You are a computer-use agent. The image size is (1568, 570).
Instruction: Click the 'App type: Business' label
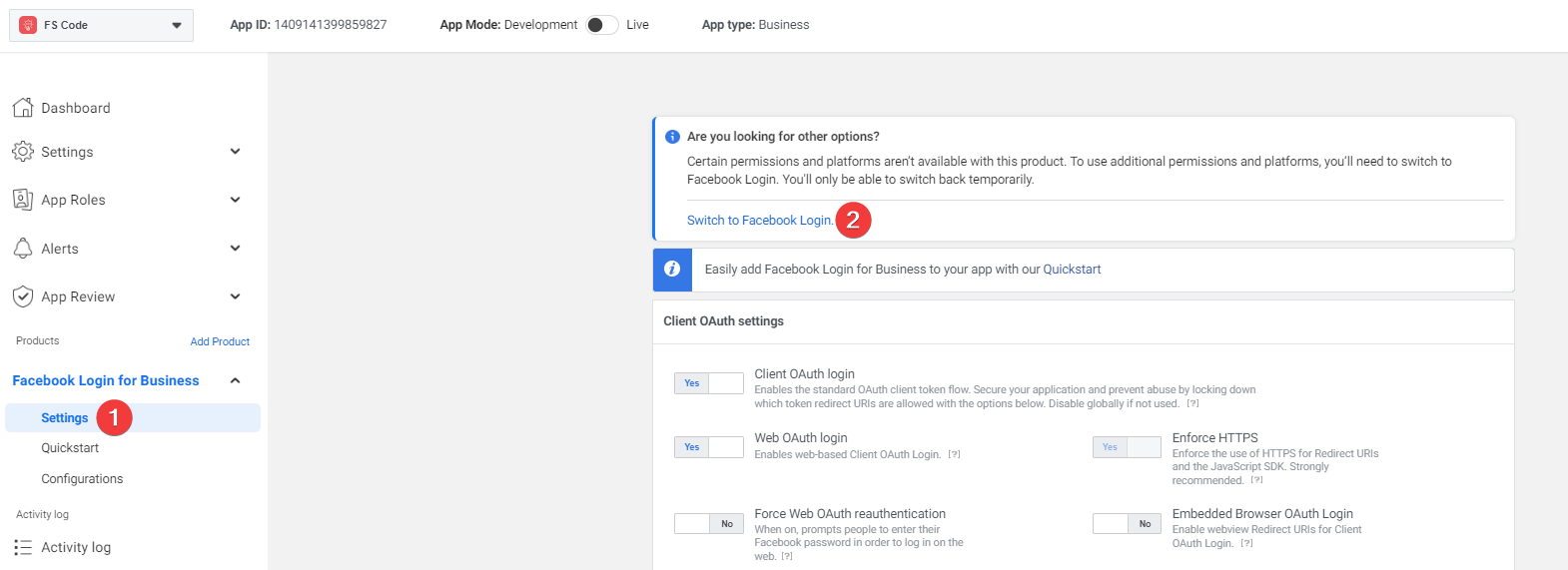pos(755,25)
